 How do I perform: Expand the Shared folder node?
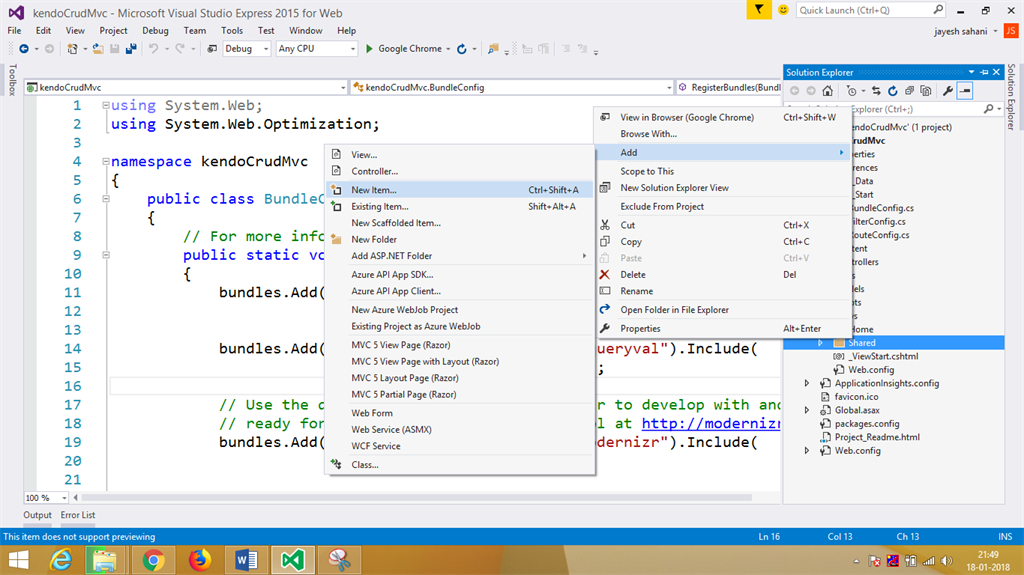pos(820,343)
